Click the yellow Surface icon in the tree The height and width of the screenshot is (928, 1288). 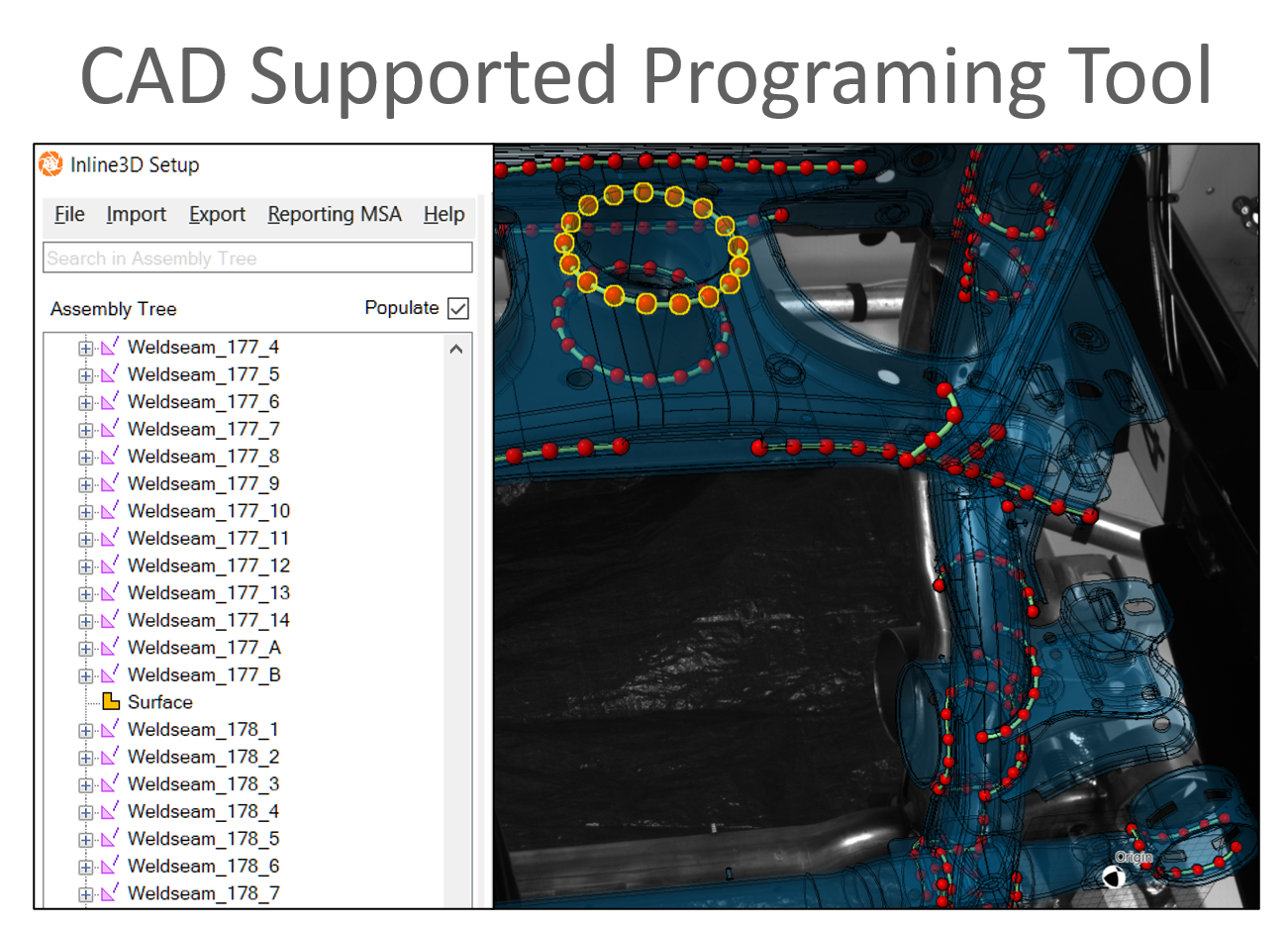click(111, 701)
